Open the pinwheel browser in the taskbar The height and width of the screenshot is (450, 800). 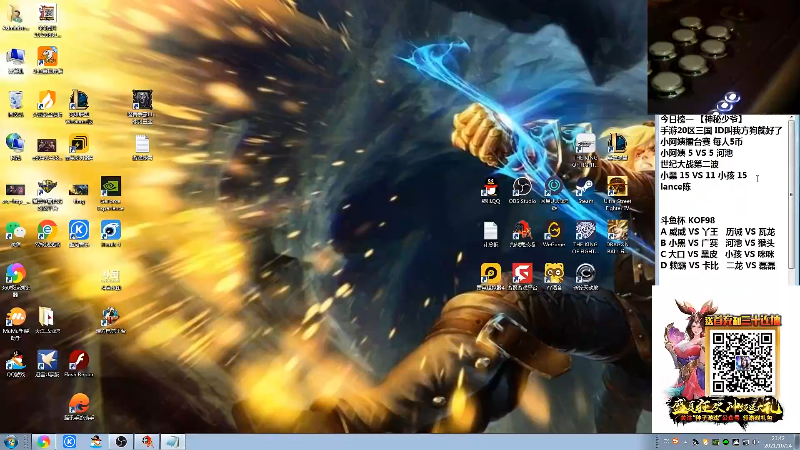43,442
